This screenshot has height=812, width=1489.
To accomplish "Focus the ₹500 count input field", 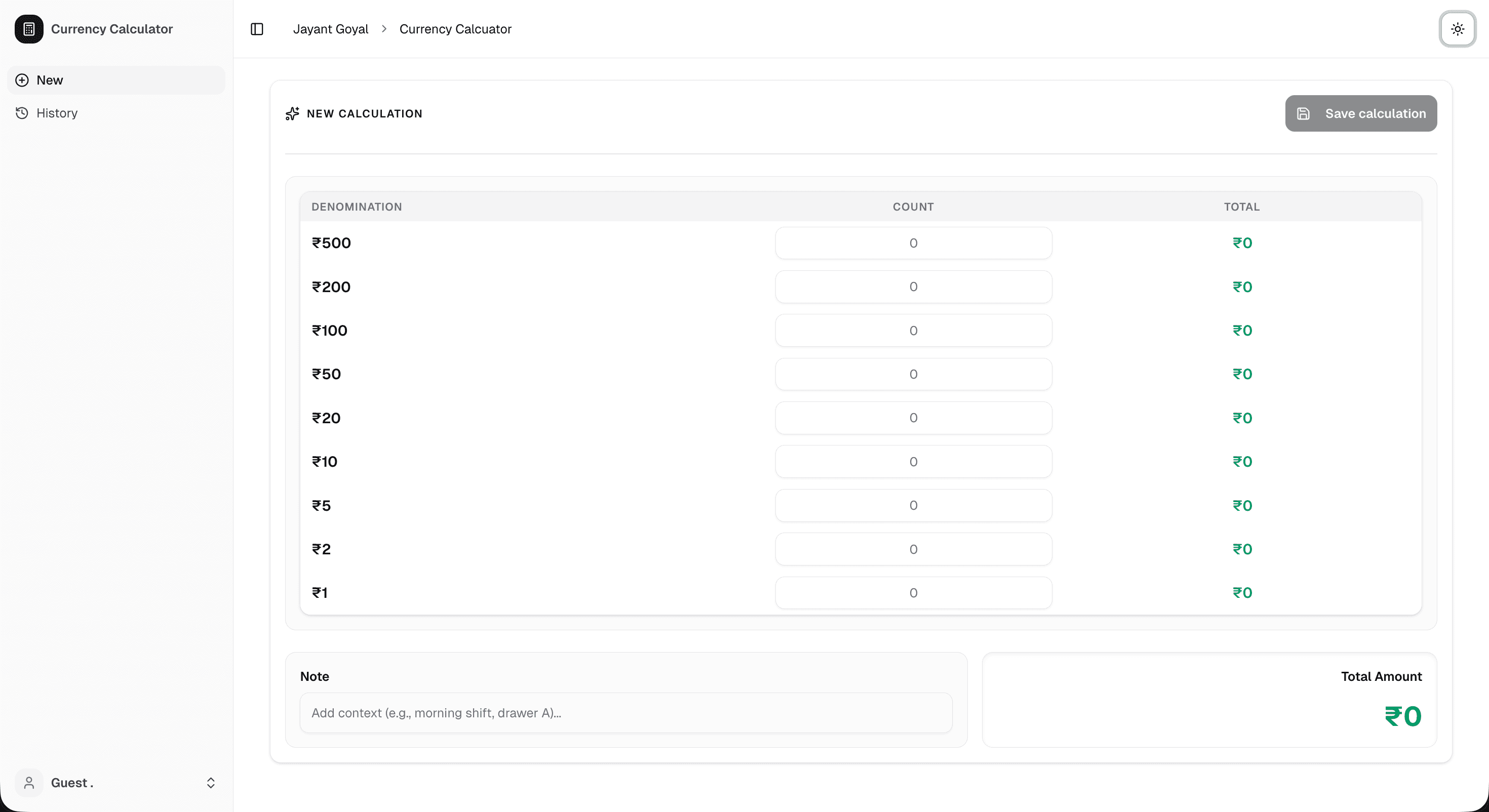I will click(x=913, y=243).
